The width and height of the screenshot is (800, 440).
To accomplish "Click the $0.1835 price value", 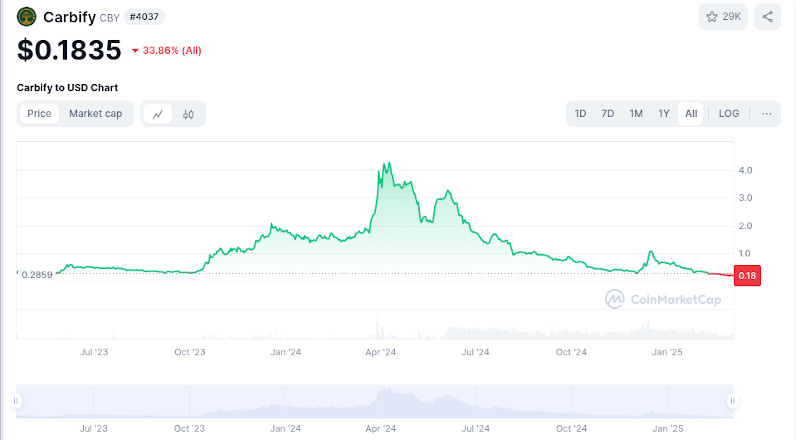I will tap(69, 50).
